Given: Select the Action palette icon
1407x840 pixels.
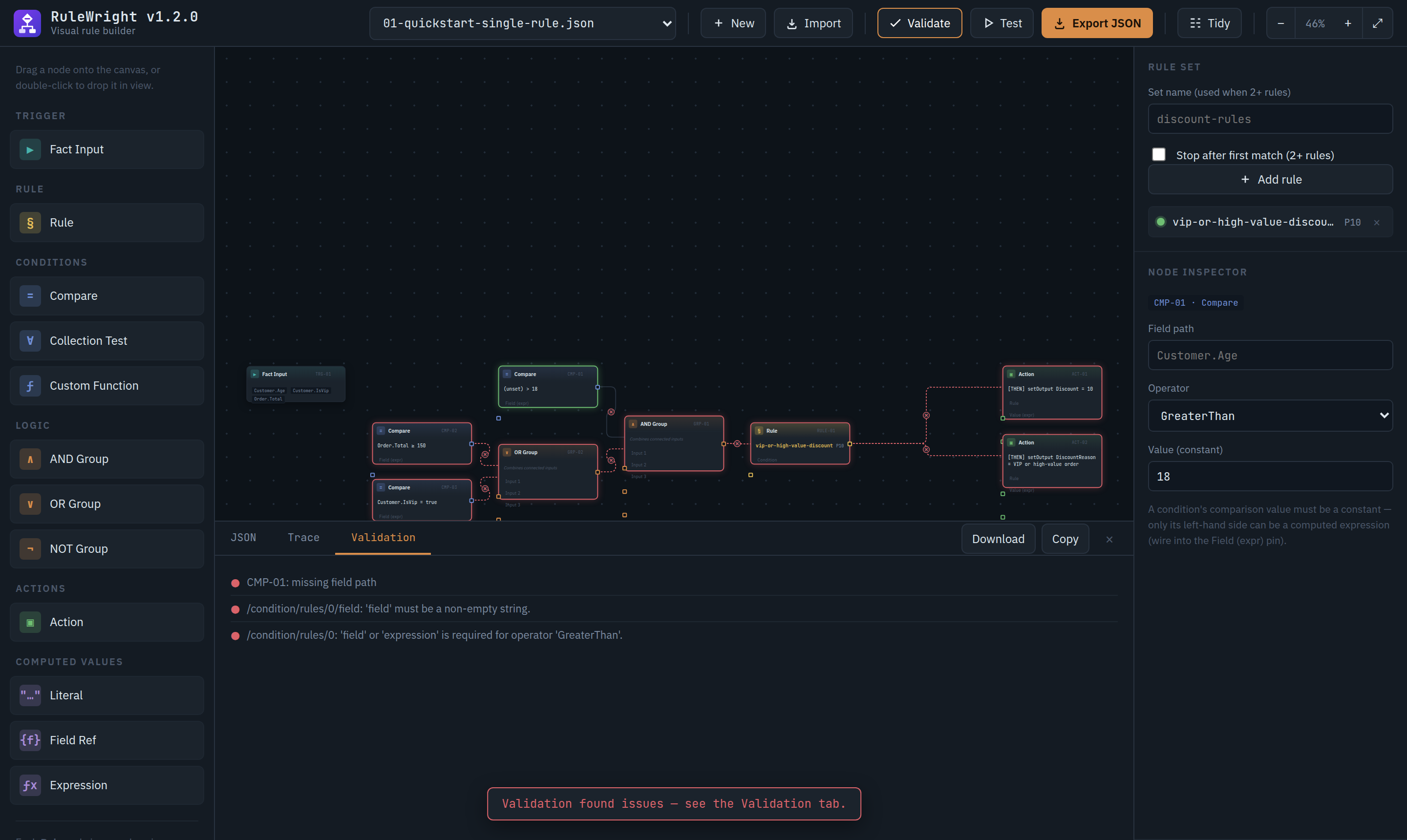Looking at the screenshot, I should point(30,622).
